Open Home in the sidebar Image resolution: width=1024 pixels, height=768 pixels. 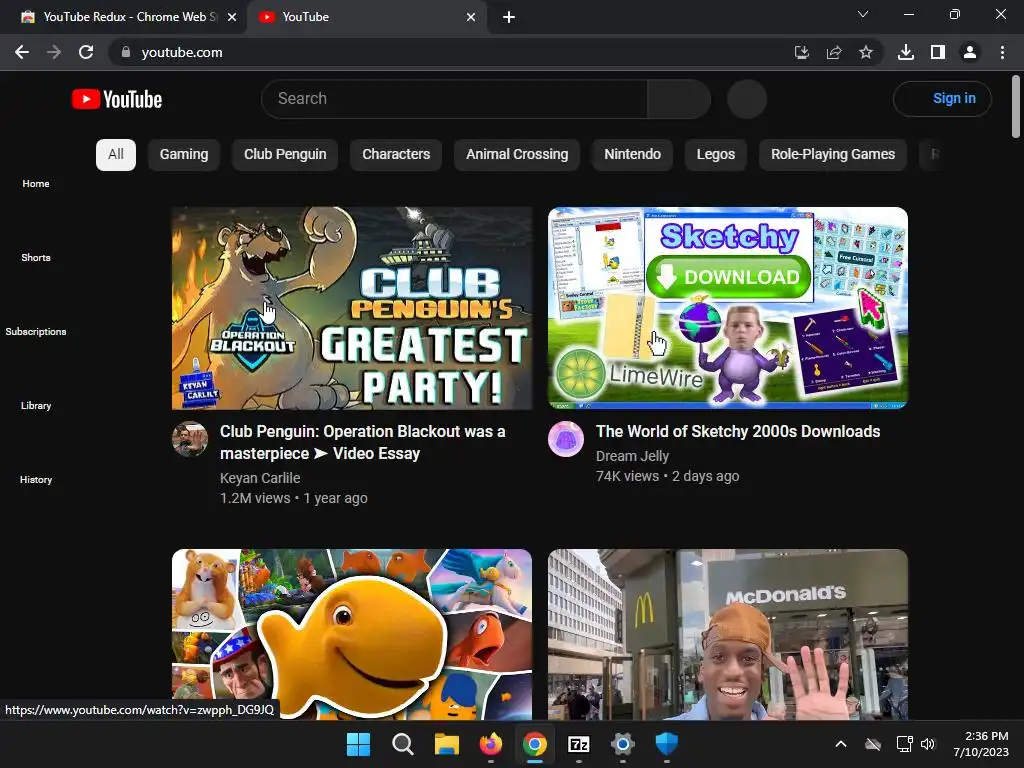[x=36, y=184]
